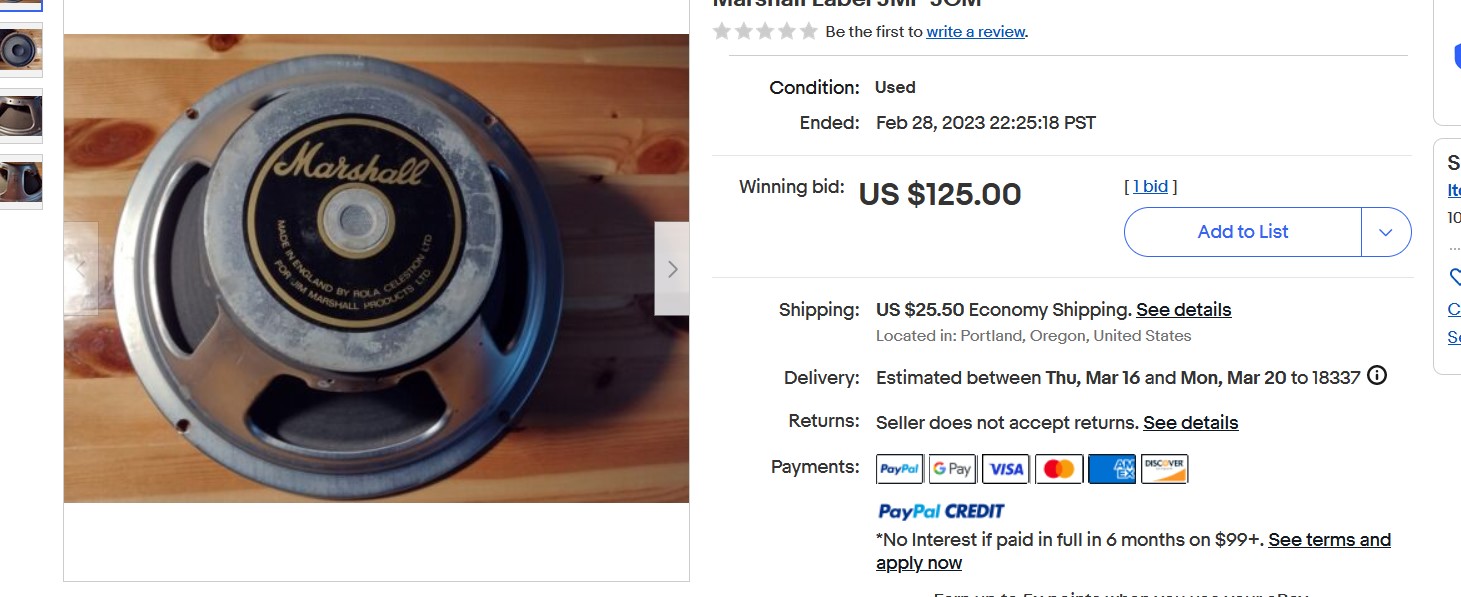The height and width of the screenshot is (597, 1461).
Task: Click the Discover card icon
Action: pos(1164,468)
